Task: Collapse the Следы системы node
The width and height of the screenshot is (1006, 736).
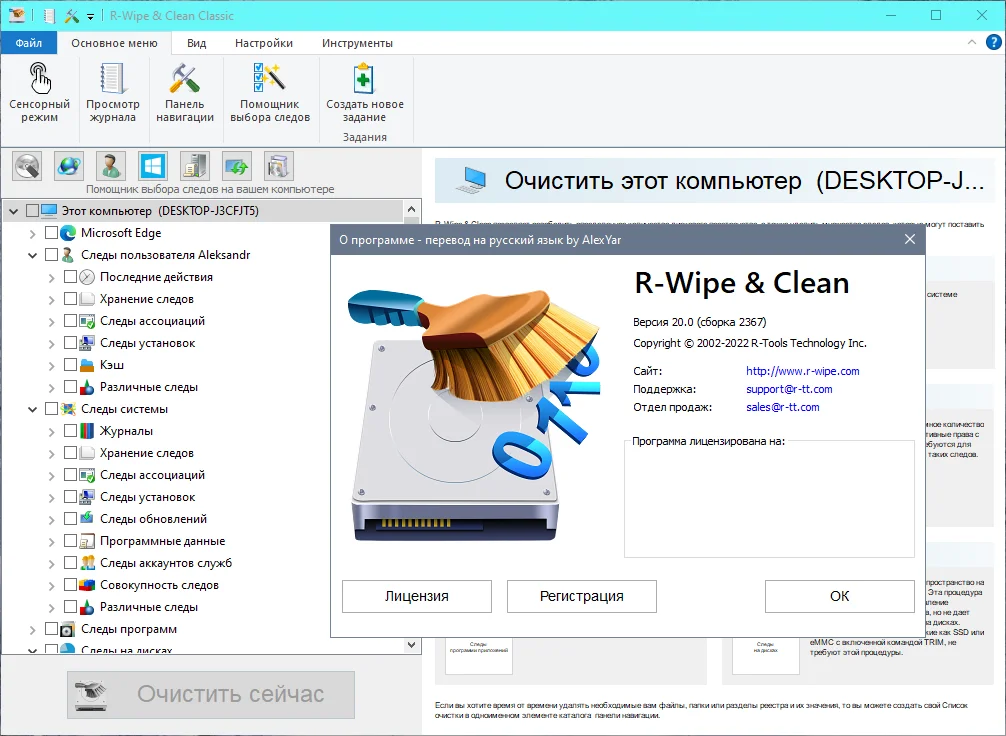Action: [x=33, y=409]
